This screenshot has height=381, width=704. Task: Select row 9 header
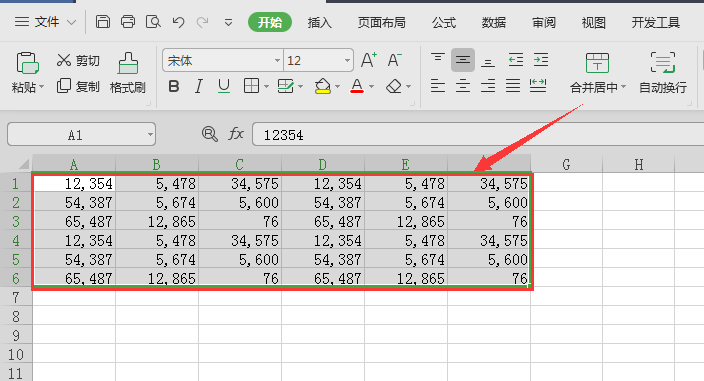16,335
